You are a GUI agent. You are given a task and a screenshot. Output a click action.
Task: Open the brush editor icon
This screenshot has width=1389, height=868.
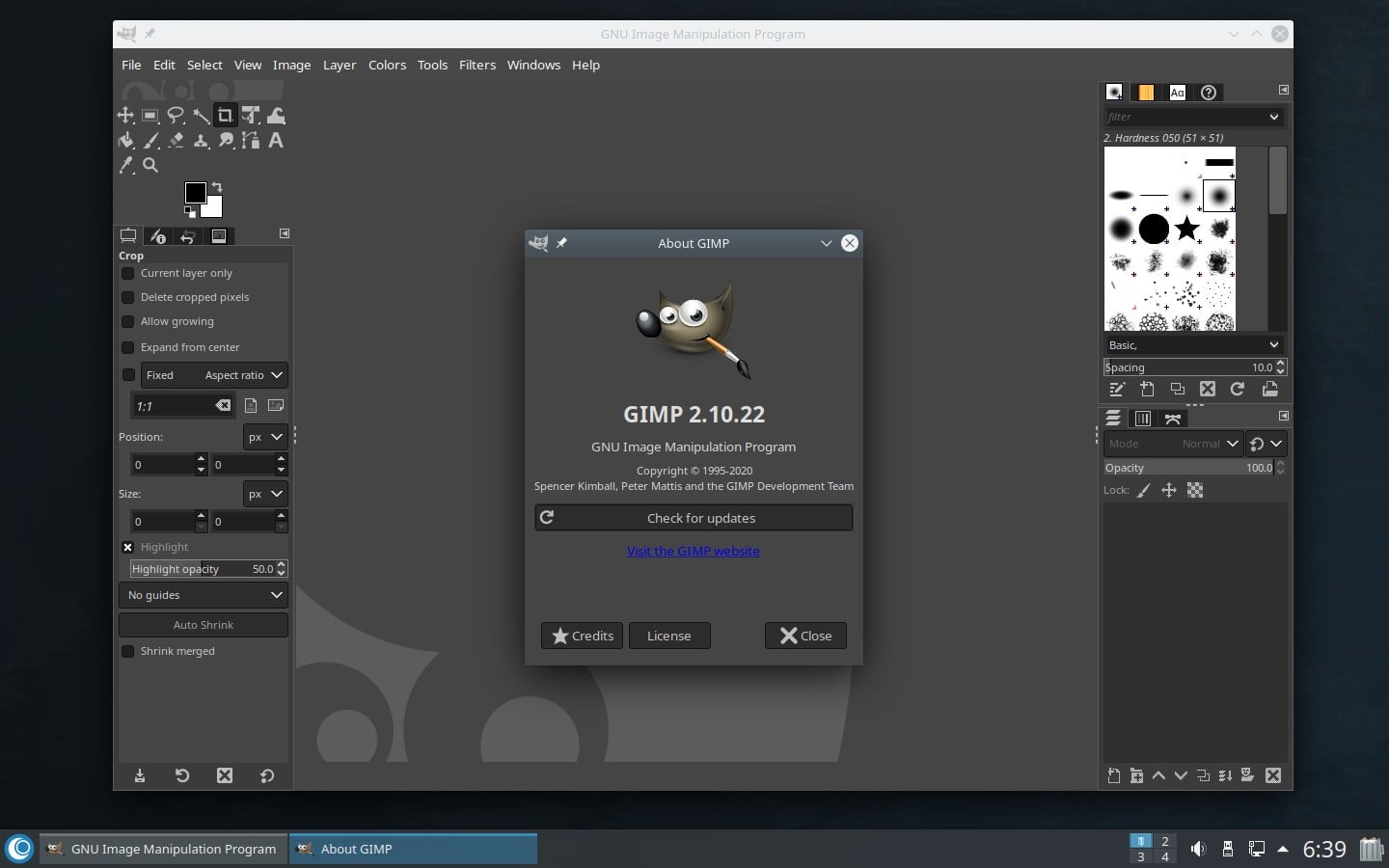[x=1117, y=390]
